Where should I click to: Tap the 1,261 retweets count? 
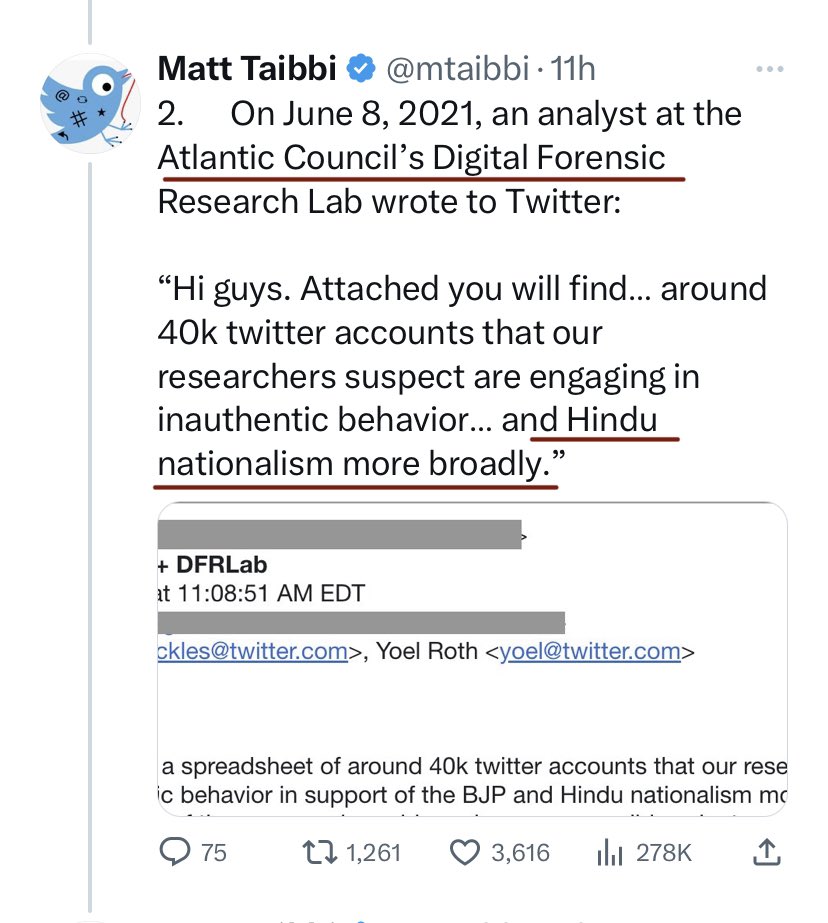[374, 853]
